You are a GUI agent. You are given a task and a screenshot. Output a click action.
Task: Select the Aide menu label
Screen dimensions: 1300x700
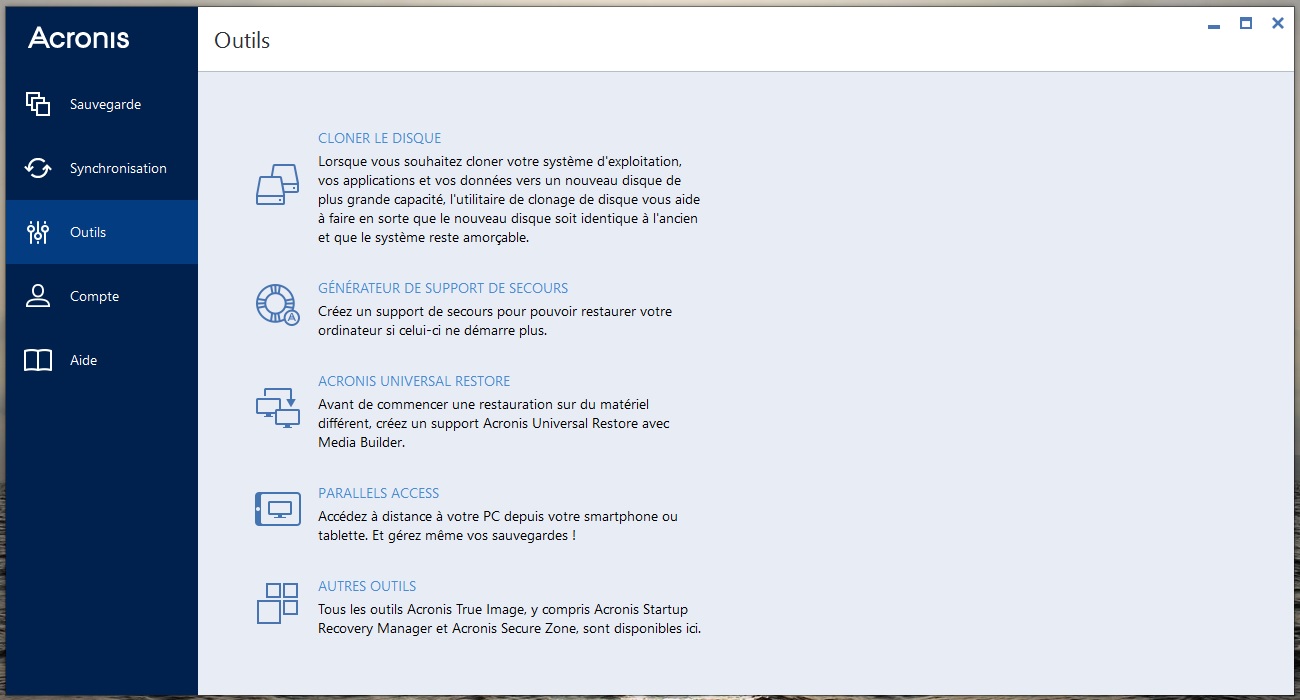pos(83,360)
